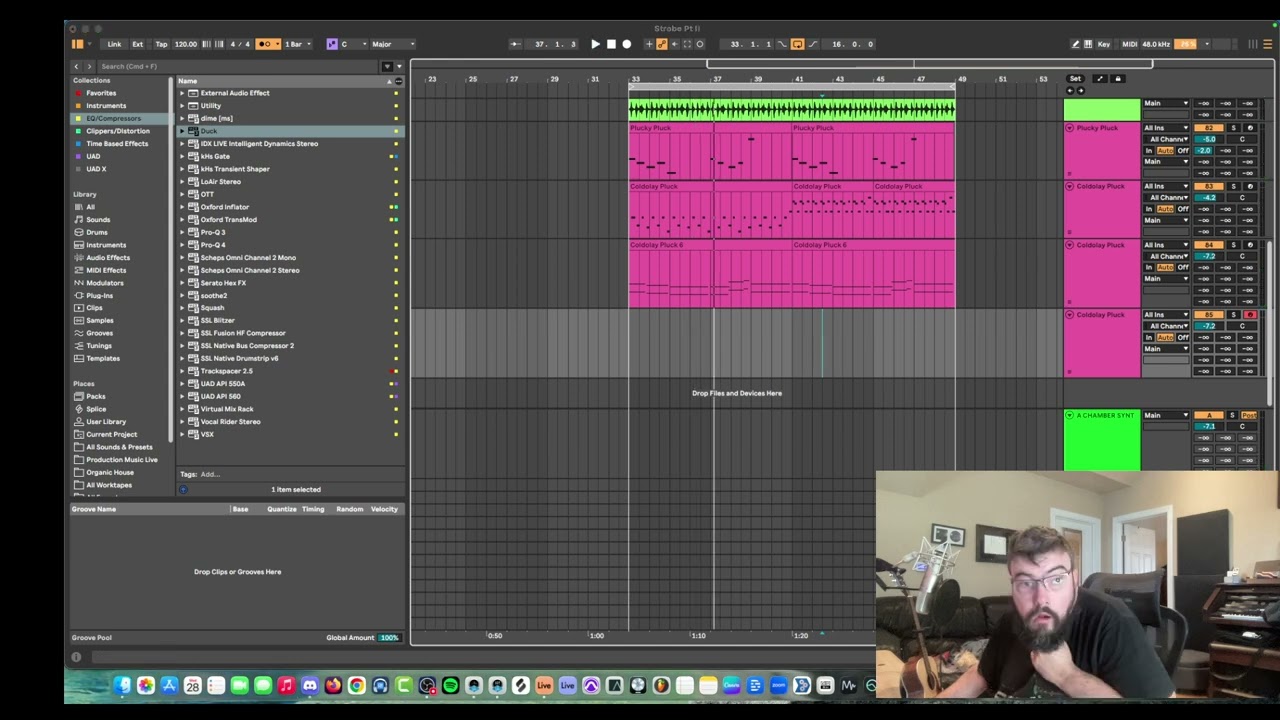
Task: Click Plucky Pluck volume value -5.0
Action: tap(1209, 140)
